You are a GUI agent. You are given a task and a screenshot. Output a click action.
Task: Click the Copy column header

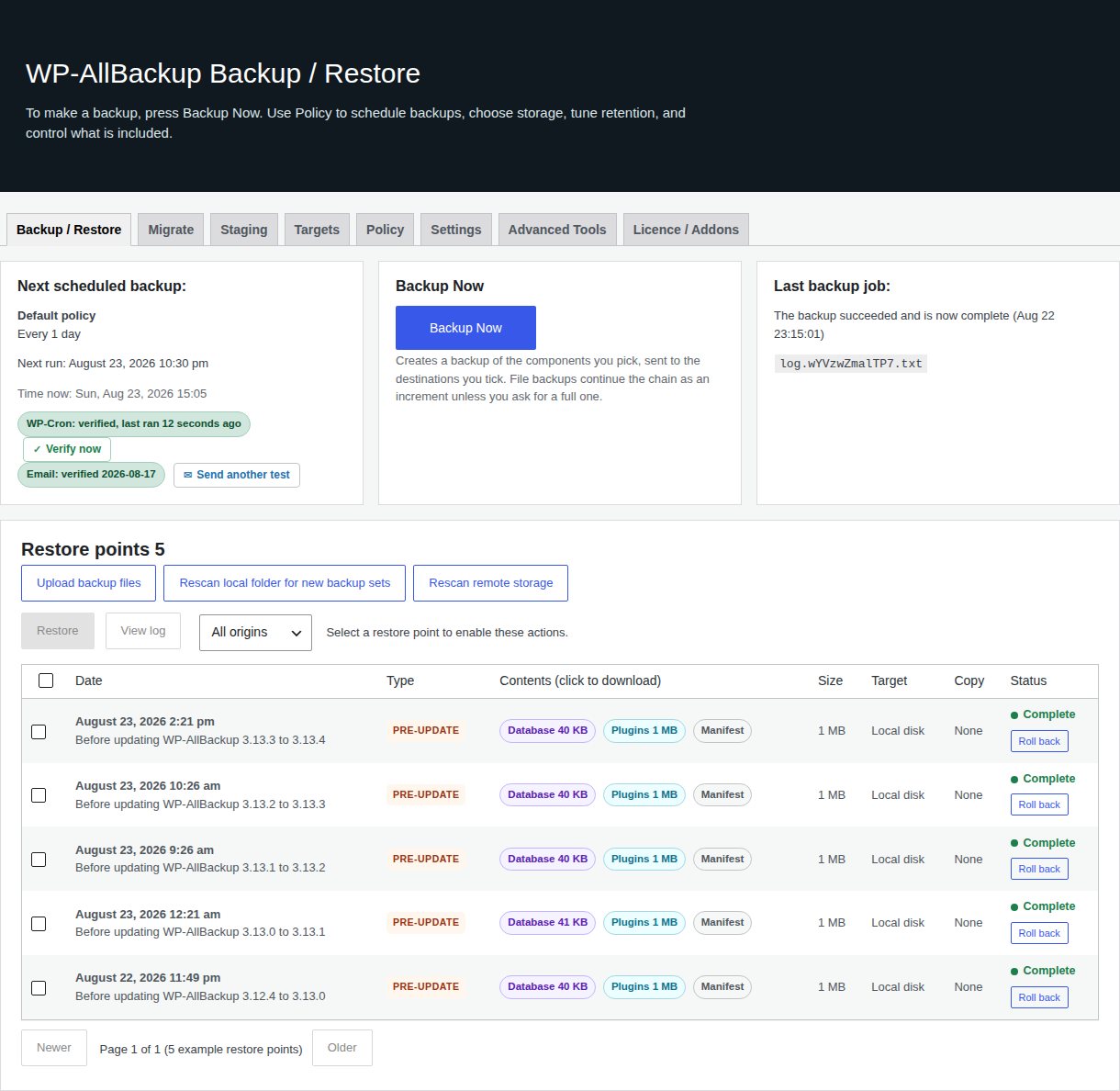click(x=969, y=680)
